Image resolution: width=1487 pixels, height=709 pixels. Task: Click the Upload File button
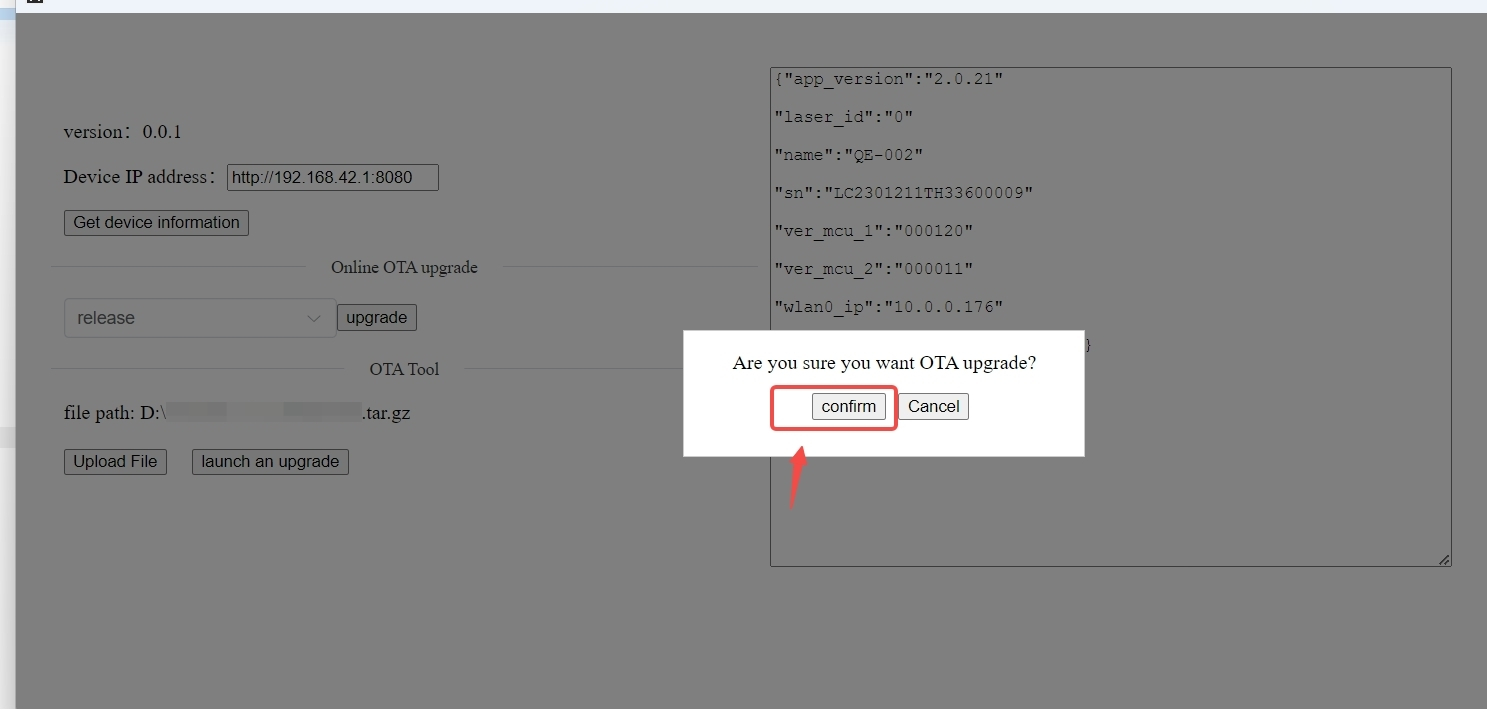[x=115, y=462]
